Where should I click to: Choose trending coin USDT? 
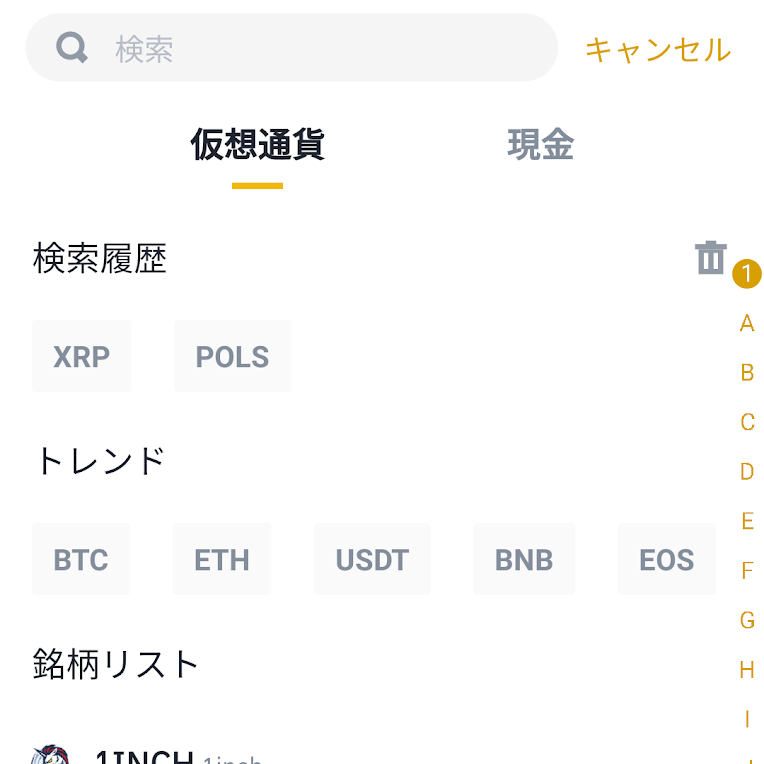click(372, 559)
